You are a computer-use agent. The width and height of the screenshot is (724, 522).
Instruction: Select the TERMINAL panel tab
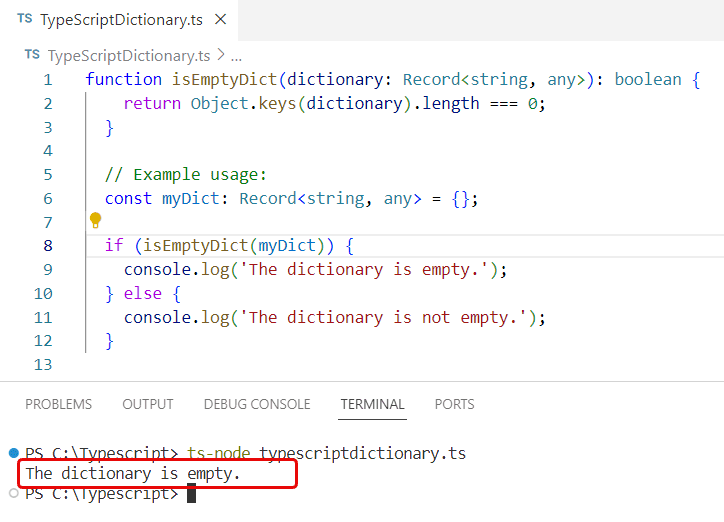(x=372, y=404)
